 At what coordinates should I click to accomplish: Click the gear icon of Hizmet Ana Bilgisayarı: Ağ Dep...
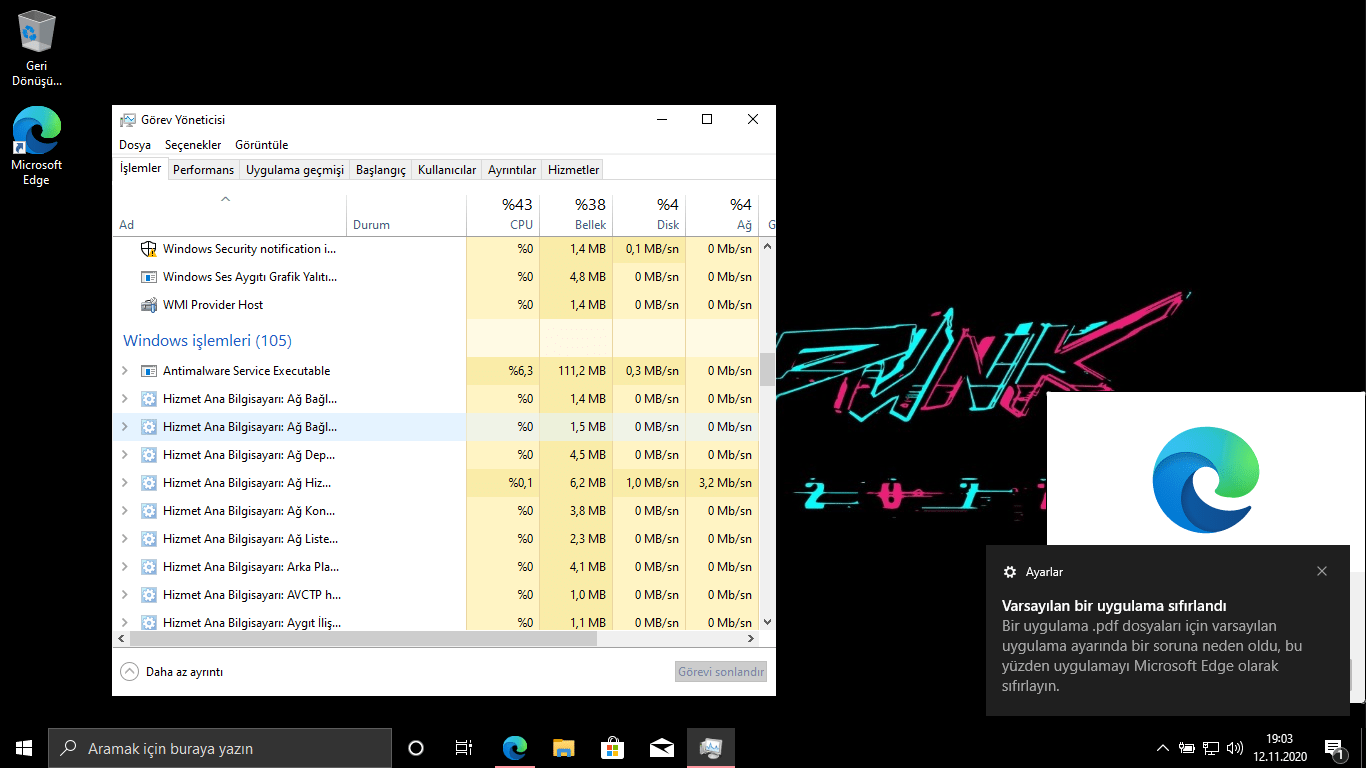(x=149, y=455)
